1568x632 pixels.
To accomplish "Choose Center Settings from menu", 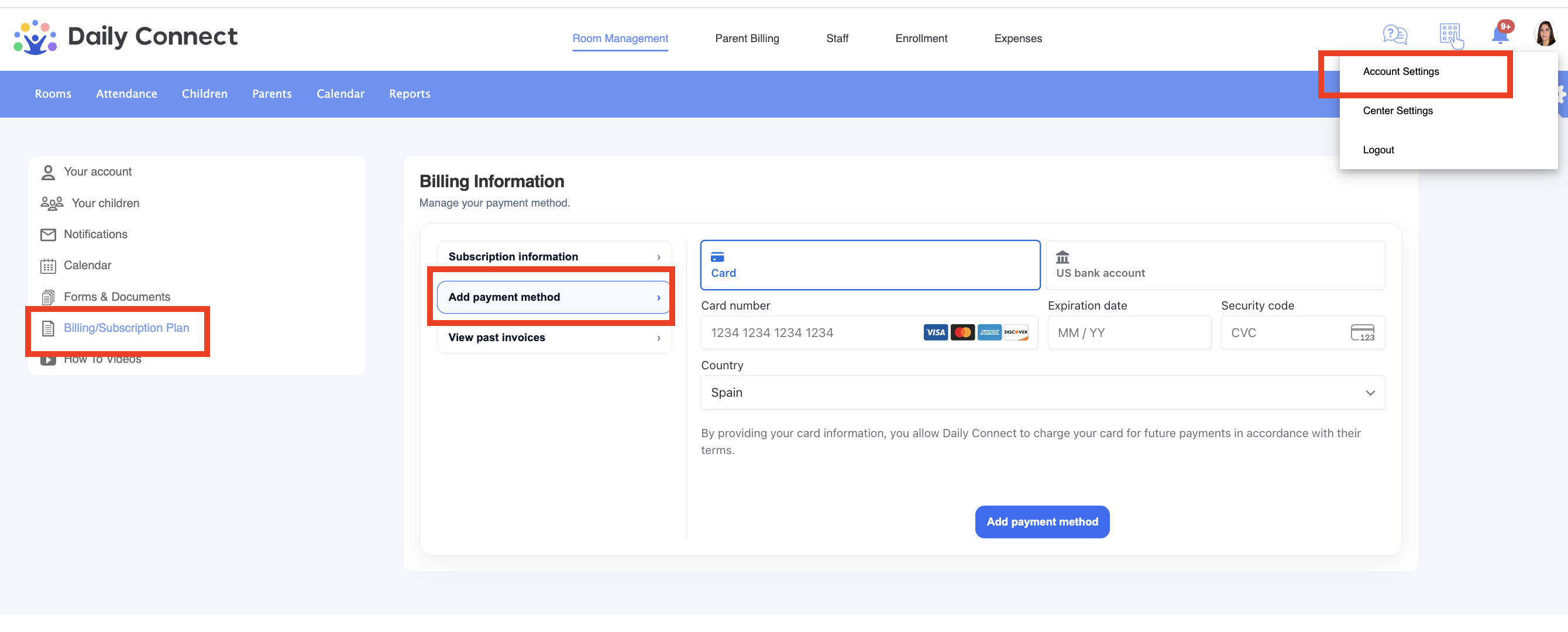I will click(1398, 110).
